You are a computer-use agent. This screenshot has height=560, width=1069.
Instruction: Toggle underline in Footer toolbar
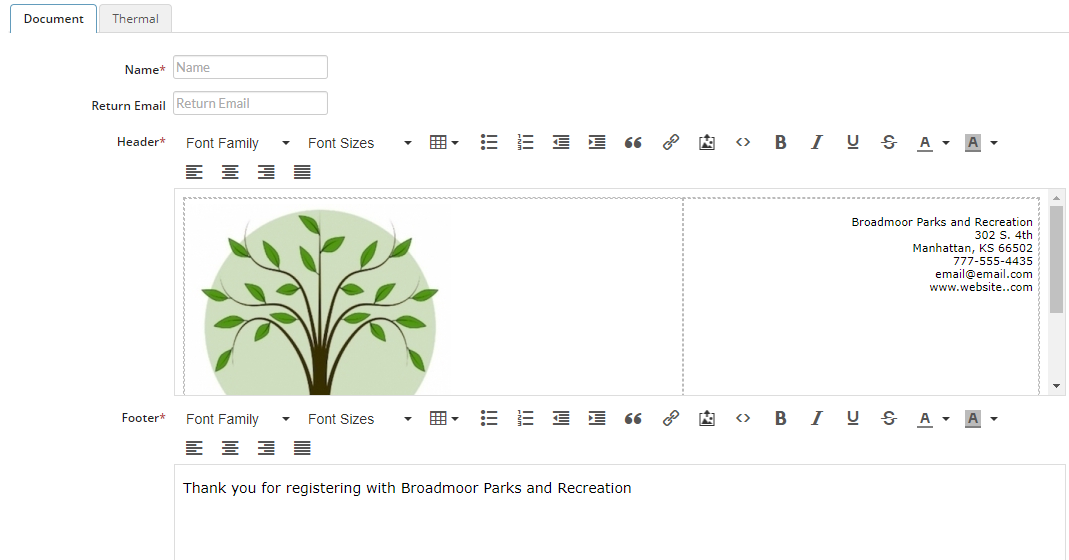(x=853, y=418)
